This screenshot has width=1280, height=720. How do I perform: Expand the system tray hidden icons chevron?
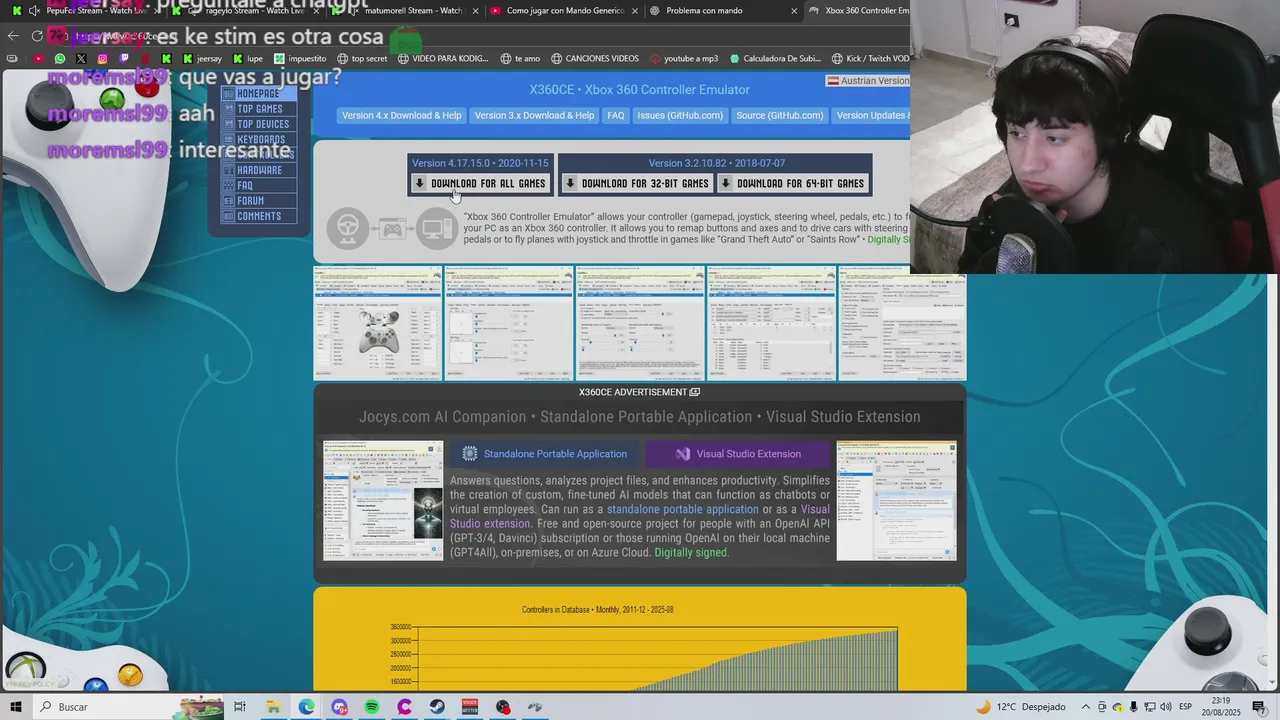pyautogui.click(x=1086, y=707)
